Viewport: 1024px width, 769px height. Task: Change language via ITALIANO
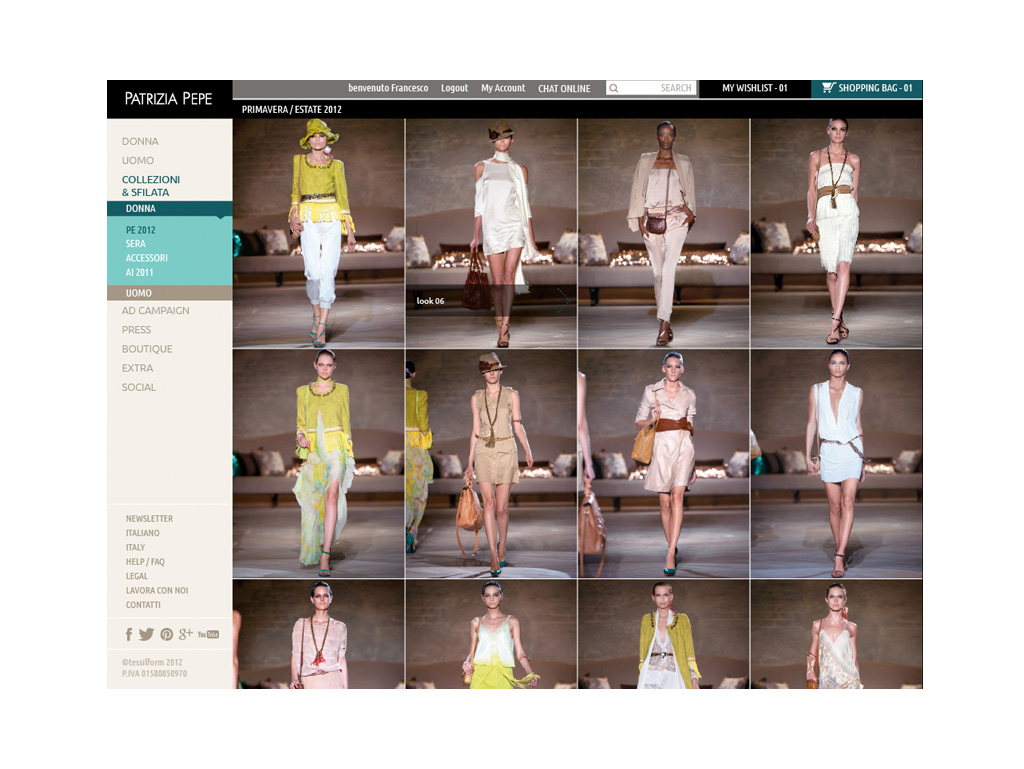(x=142, y=533)
